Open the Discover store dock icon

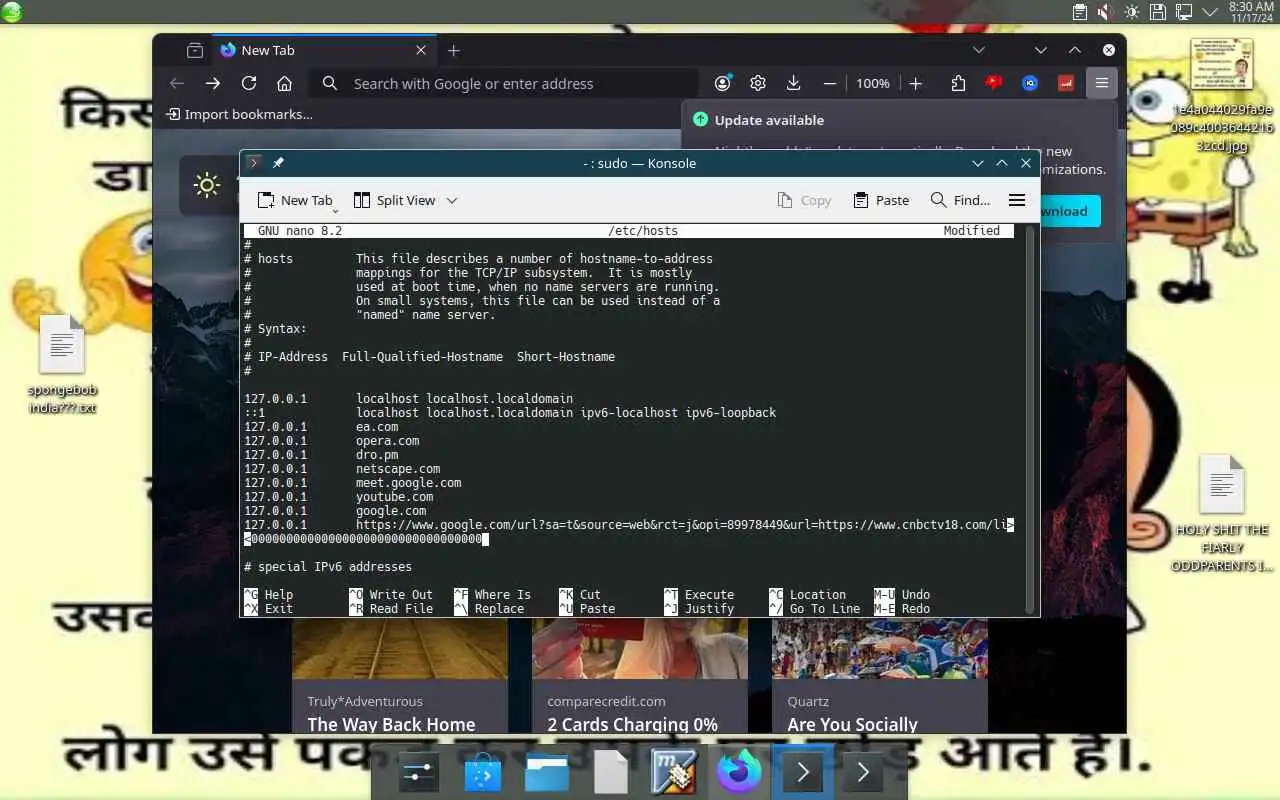point(483,772)
